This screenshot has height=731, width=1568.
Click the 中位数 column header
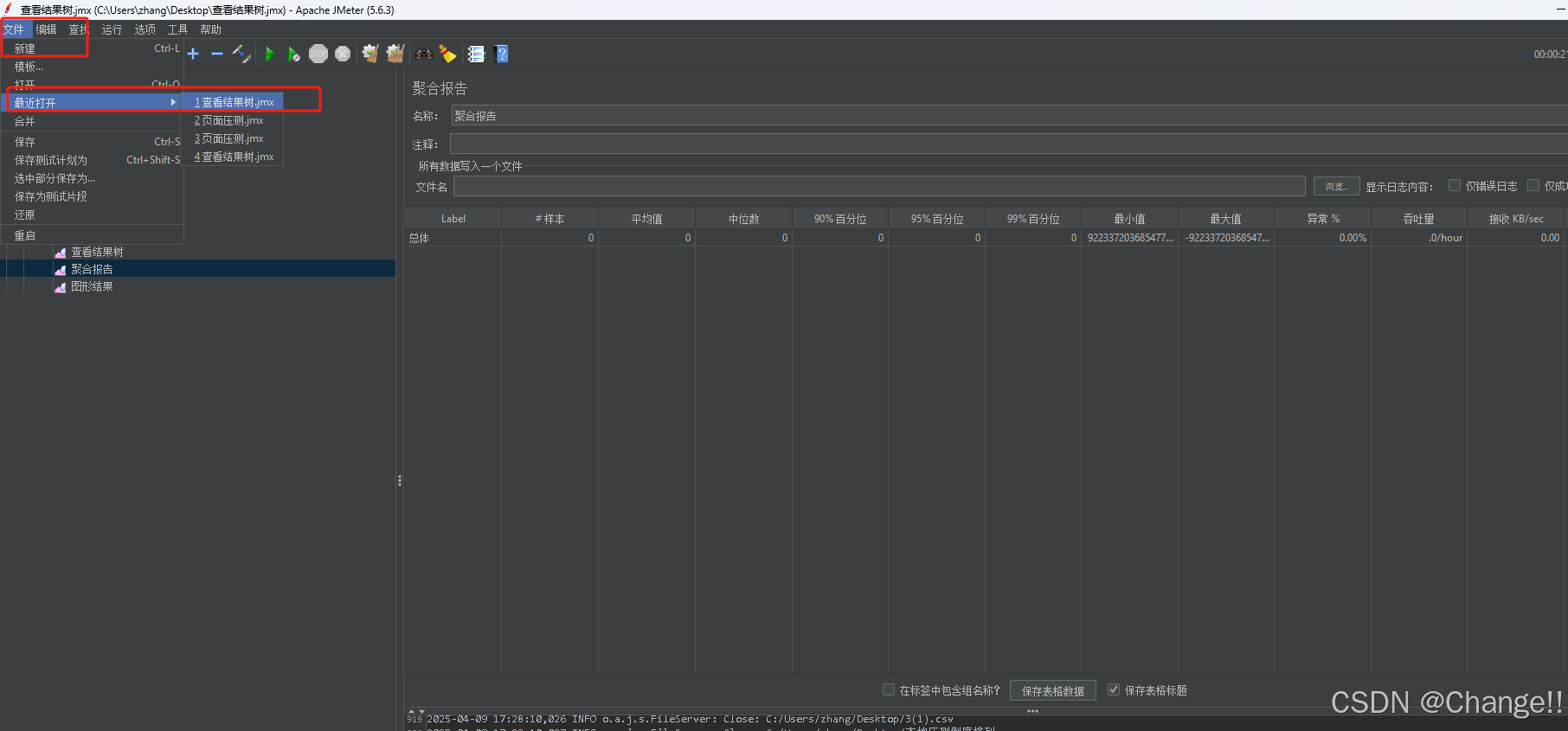pos(743,219)
